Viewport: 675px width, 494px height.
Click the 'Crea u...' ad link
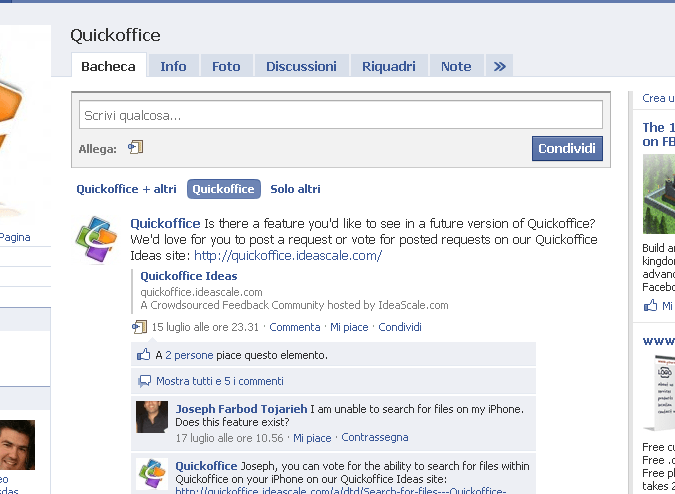tap(659, 98)
